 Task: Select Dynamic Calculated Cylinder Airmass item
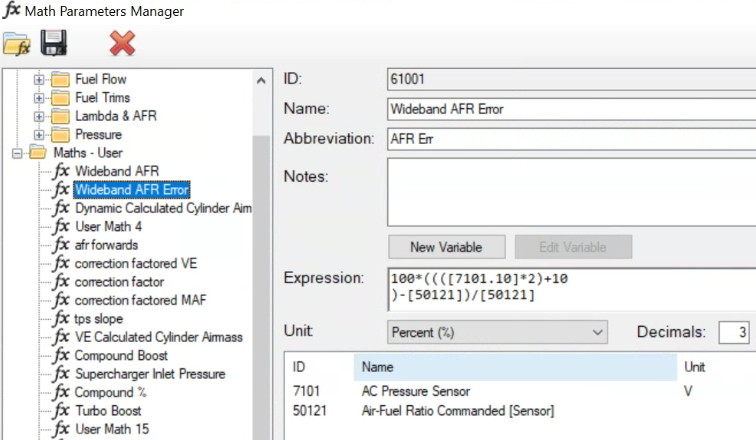tap(163, 208)
